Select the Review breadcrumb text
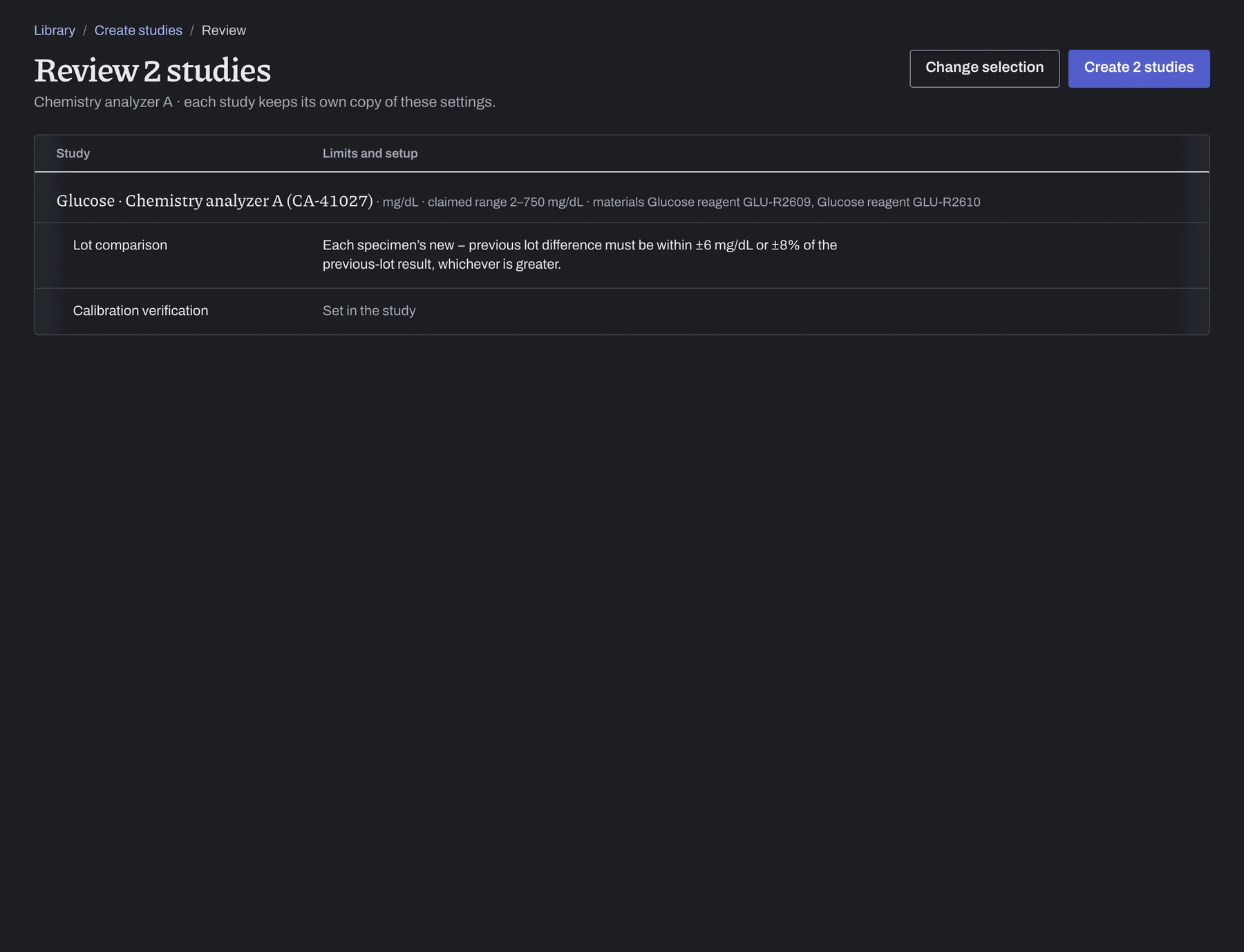The image size is (1244, 952). pos(224,30)
